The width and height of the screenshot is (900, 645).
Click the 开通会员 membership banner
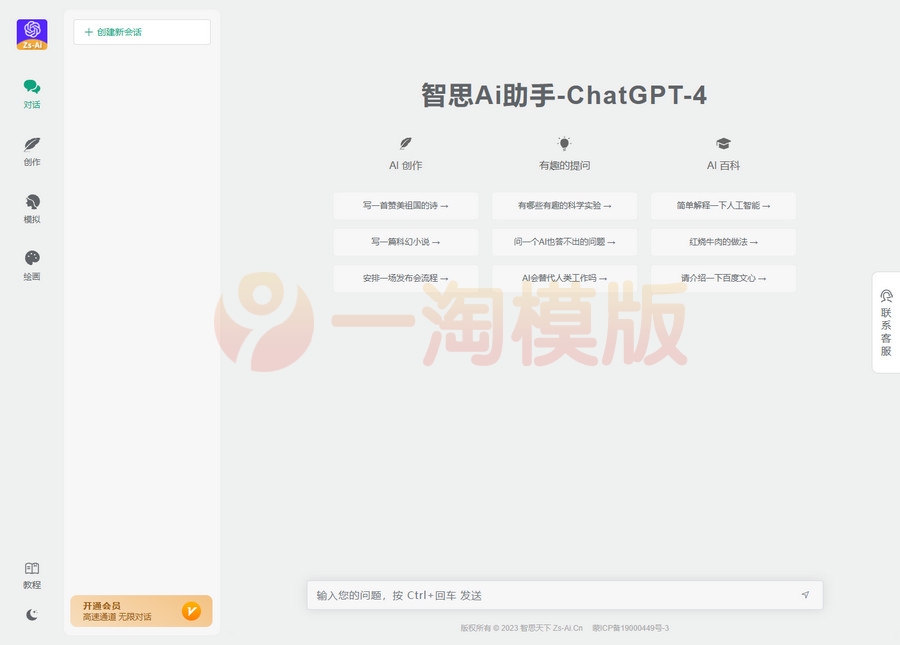(141, 611)
